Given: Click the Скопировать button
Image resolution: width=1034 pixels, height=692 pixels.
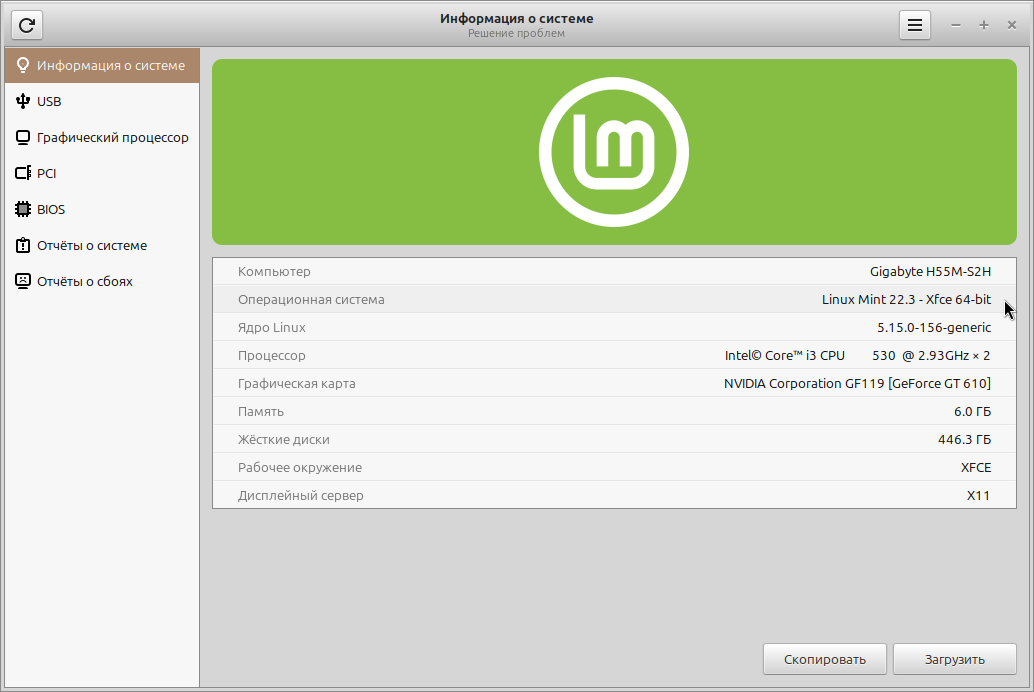Looking at the screenshot, I should 824,659.
